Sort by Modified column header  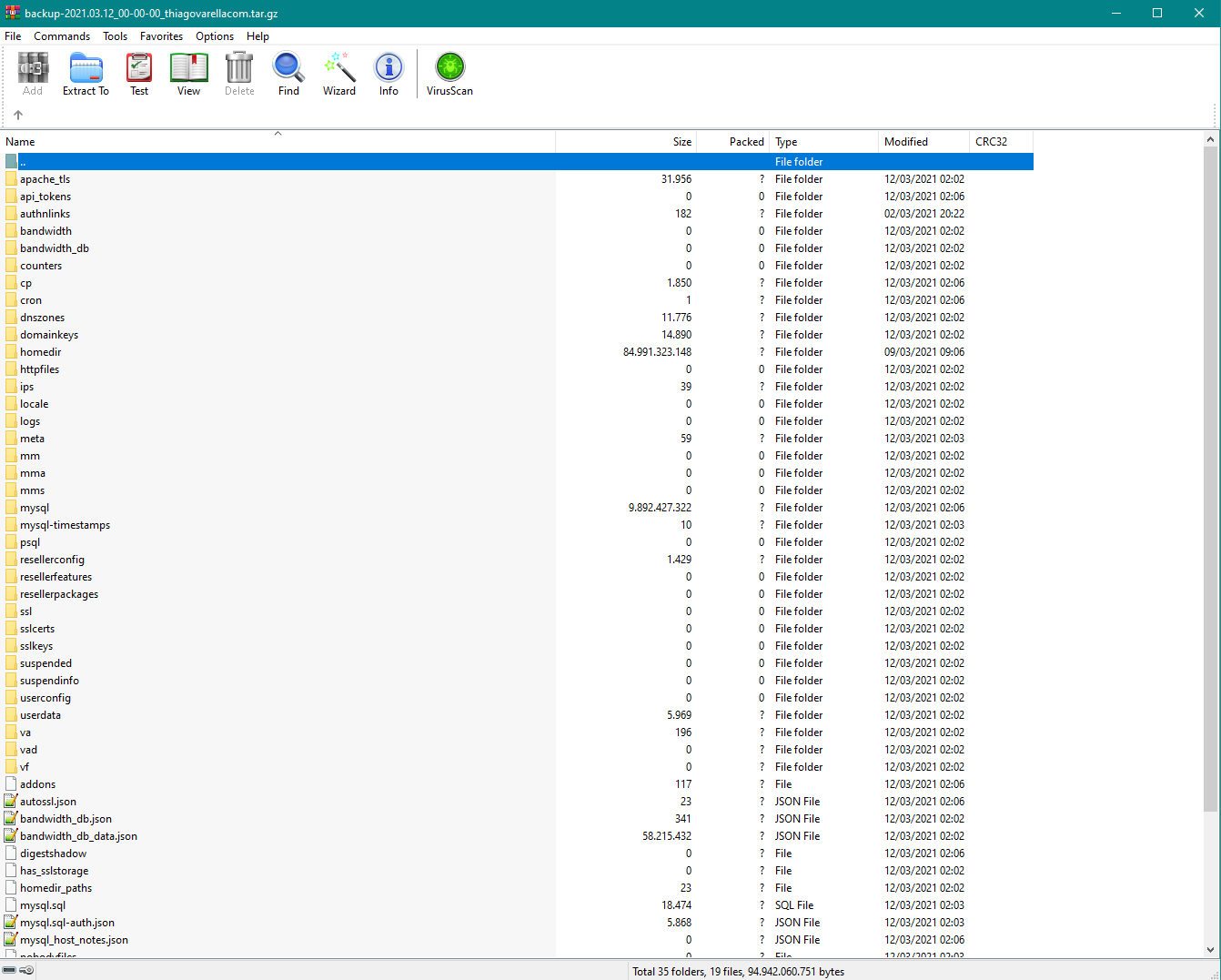[x=924, y=142]
